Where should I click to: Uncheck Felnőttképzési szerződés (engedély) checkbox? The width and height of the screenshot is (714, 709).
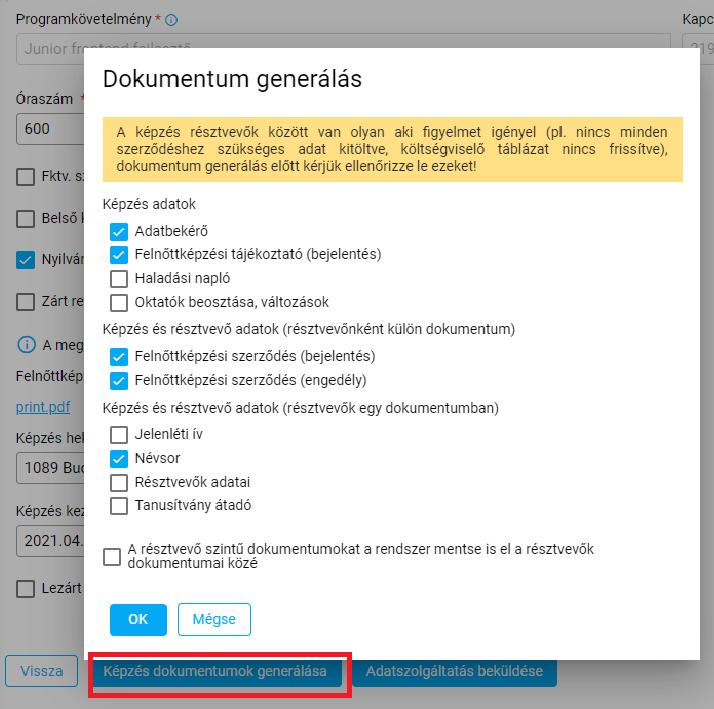pyautogui.click(x=119, y=380)
